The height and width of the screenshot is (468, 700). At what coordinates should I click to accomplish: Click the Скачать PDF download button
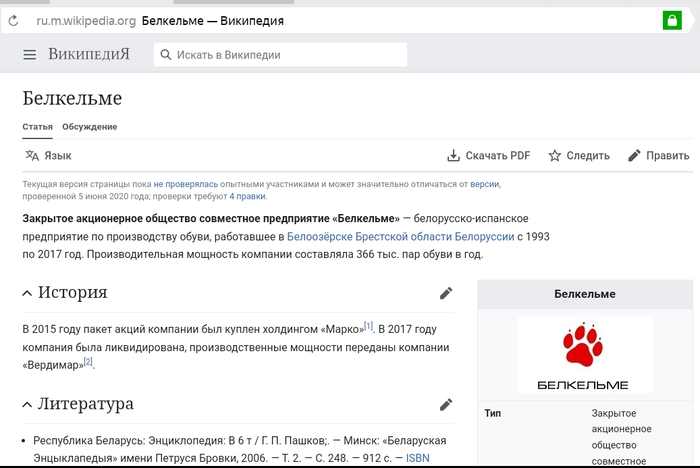[488, 155]
